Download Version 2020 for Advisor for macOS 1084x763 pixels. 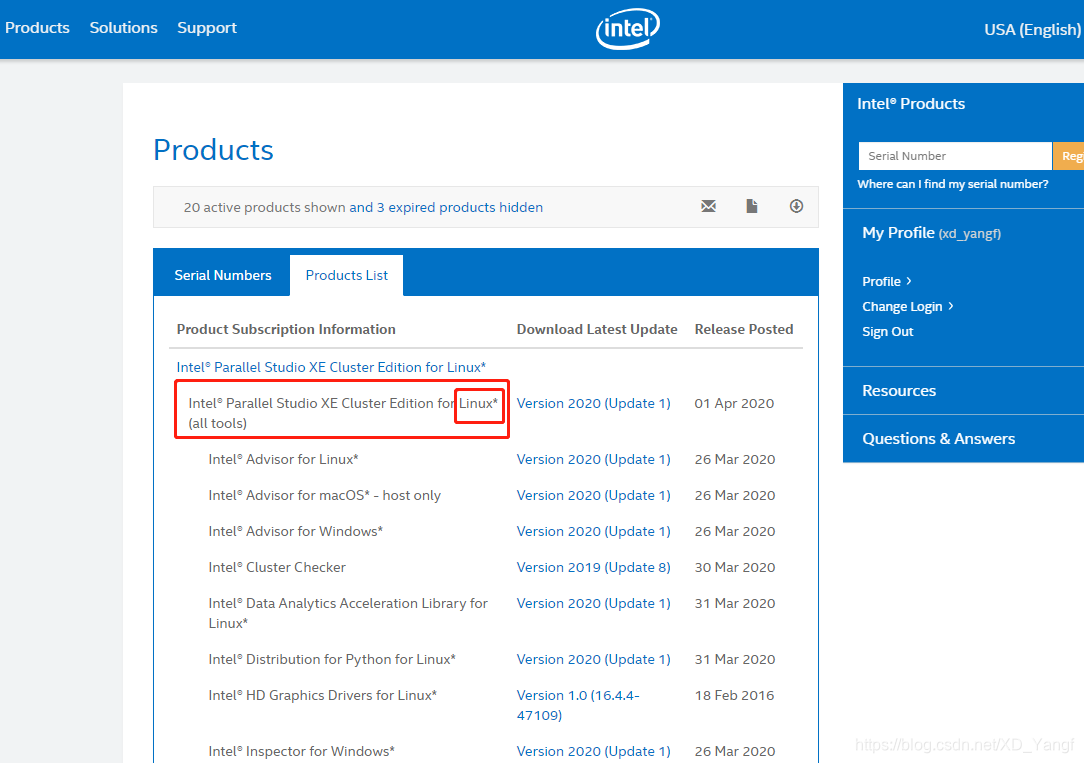(x=593, y=496)
